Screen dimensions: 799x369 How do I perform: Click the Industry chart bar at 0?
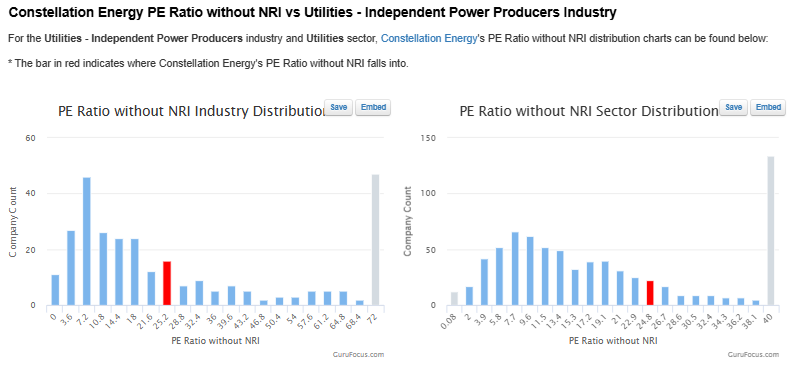[x=55, y=291]
